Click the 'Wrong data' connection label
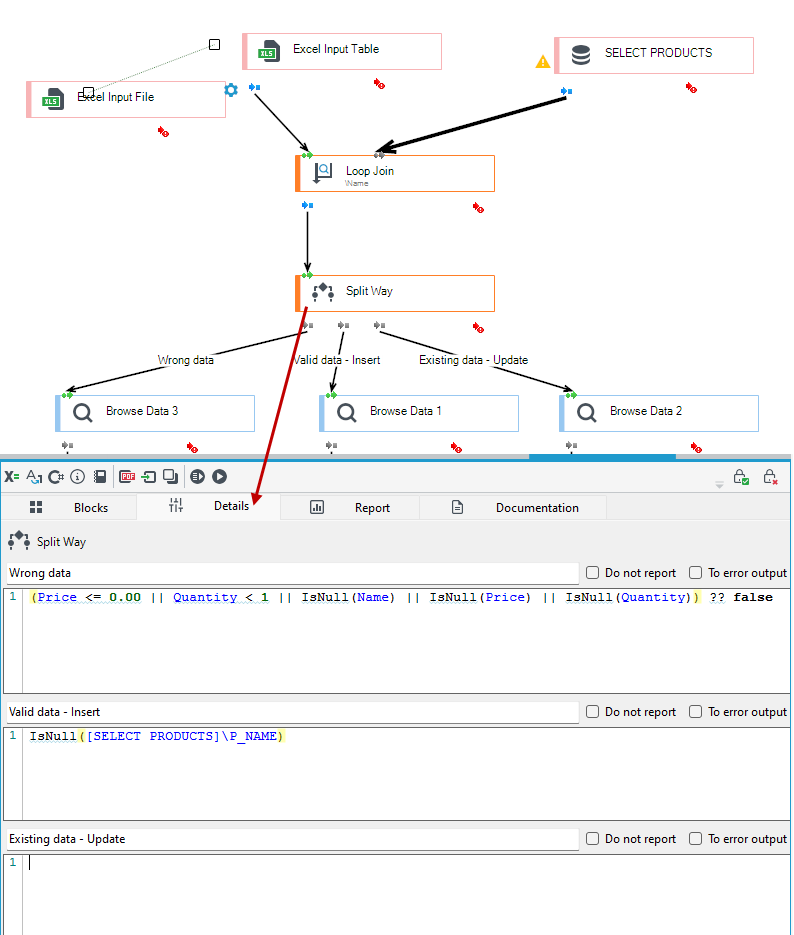794x935 pixels. click(x=185, y=360)
